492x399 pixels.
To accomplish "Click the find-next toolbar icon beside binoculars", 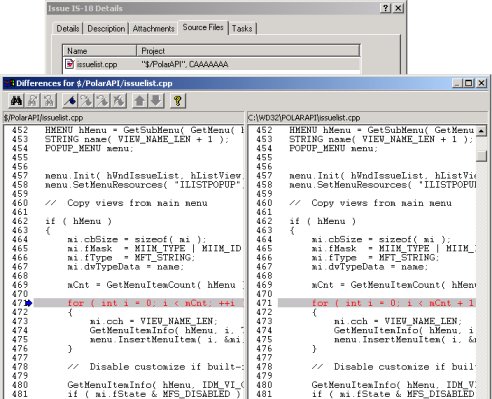I will pos(33,101).
